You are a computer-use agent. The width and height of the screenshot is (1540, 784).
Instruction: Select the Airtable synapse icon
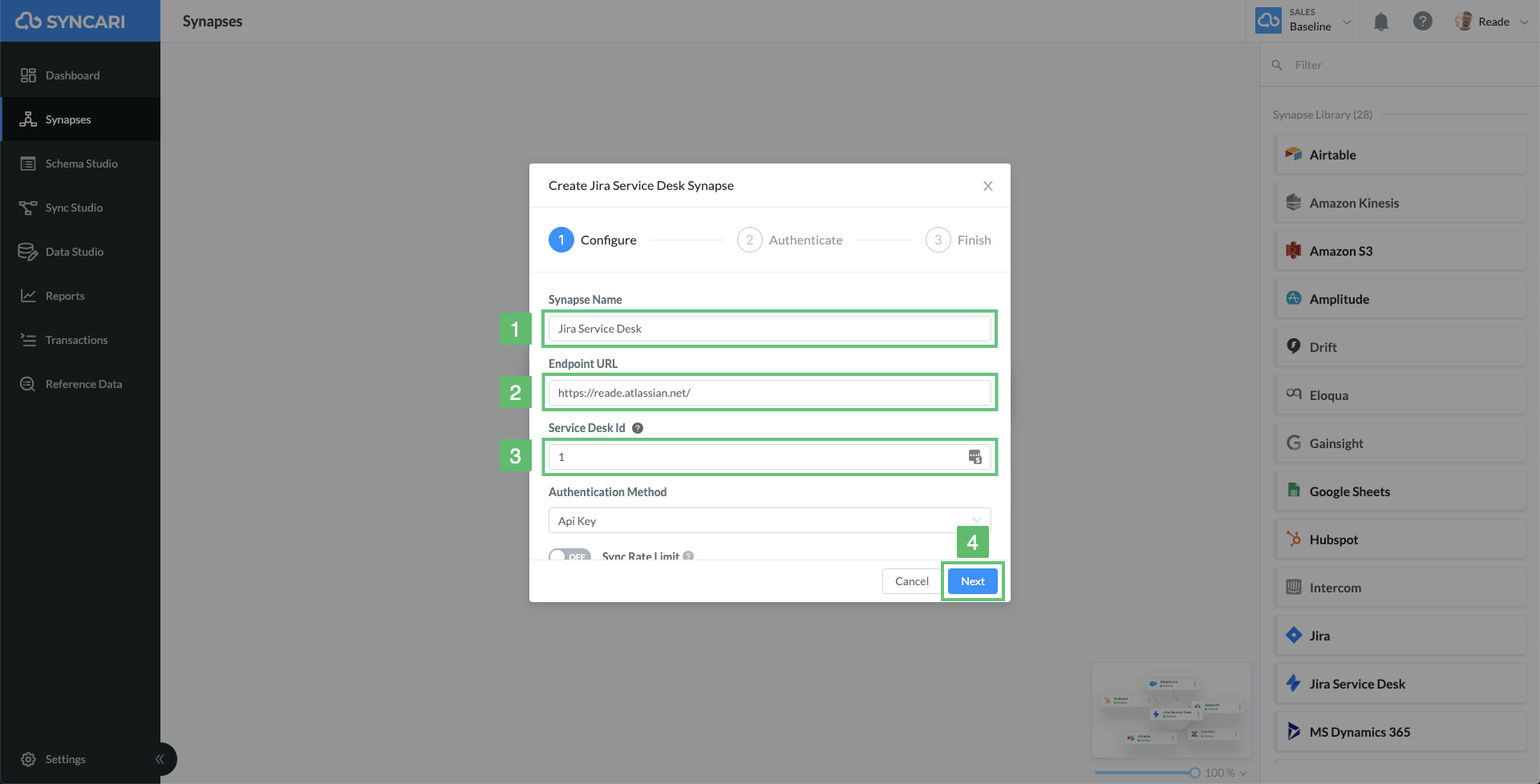(x=1294, y=154)
